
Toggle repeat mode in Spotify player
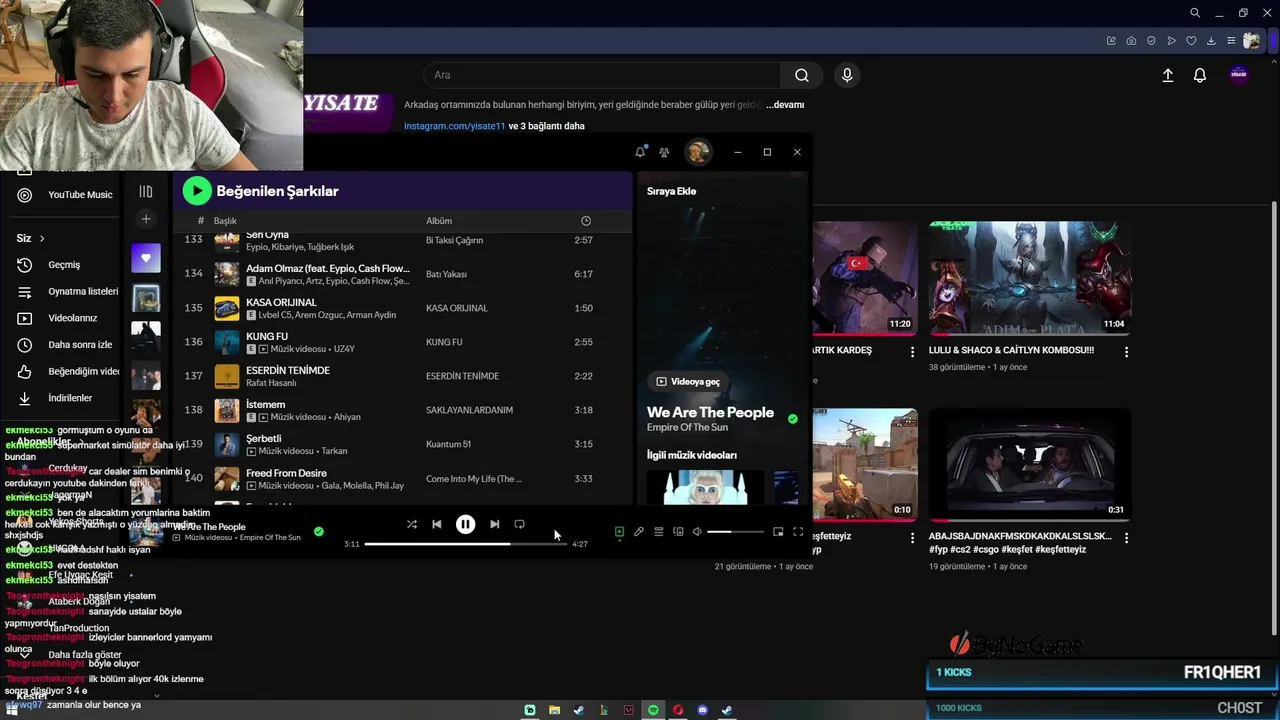[519, 524]
